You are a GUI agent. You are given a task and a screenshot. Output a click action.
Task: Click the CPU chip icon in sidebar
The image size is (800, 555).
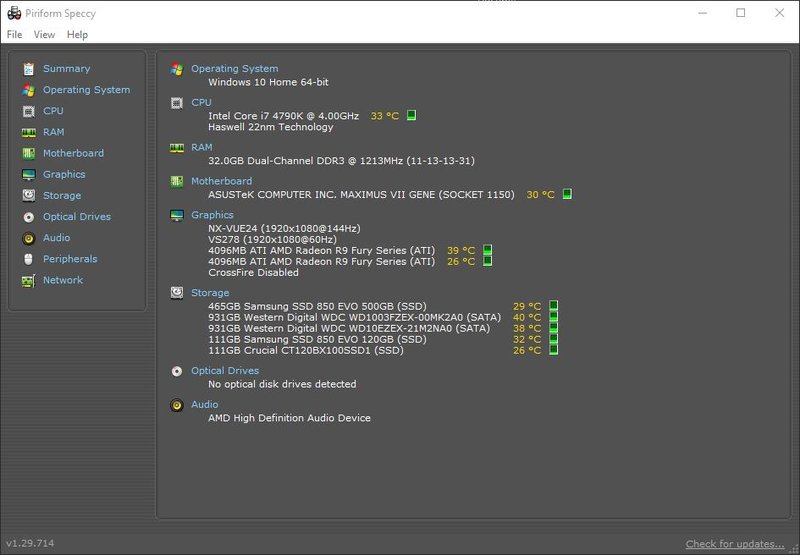[29, 111]
